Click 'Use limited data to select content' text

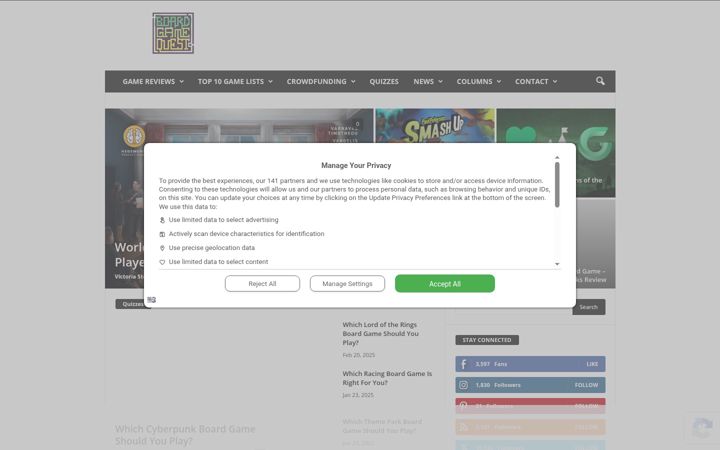tap(218, 262)
